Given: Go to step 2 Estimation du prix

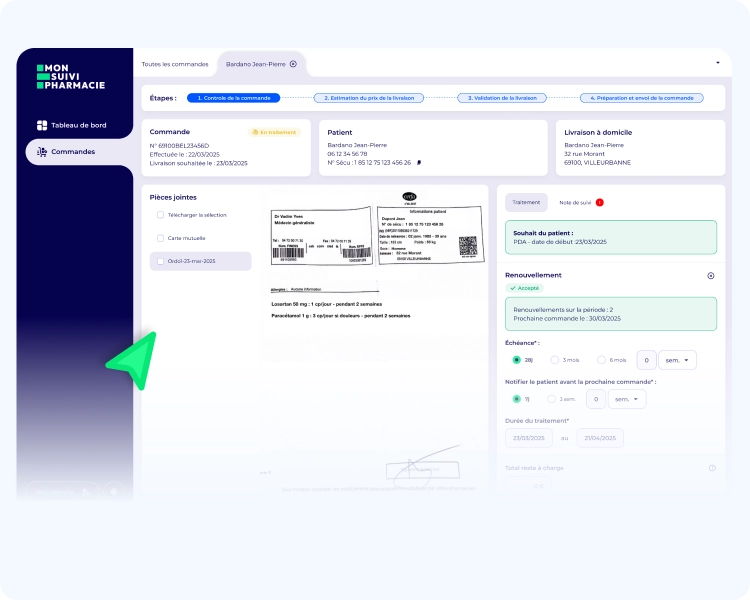Looking at the screenshot, I should pyautogui.click(x=369, y=98).
